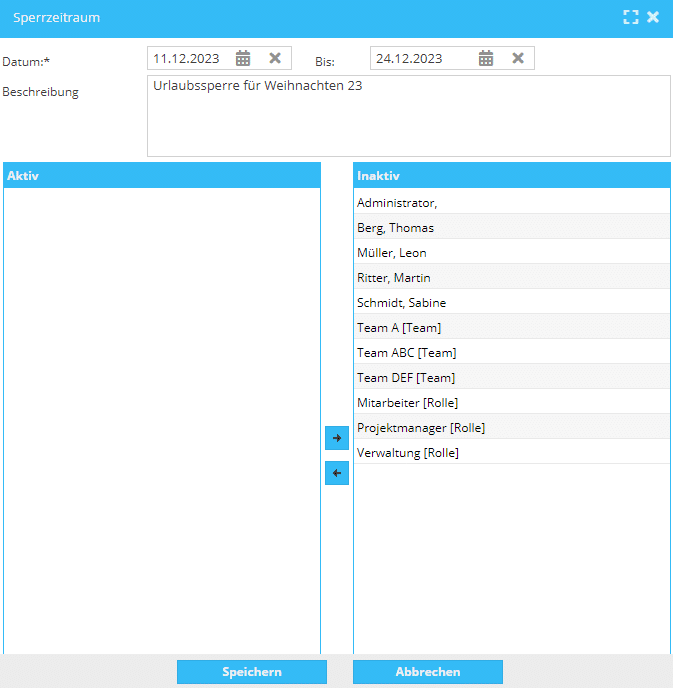Clear the Bis end date
Screen dimensions: 673x688
518,58
